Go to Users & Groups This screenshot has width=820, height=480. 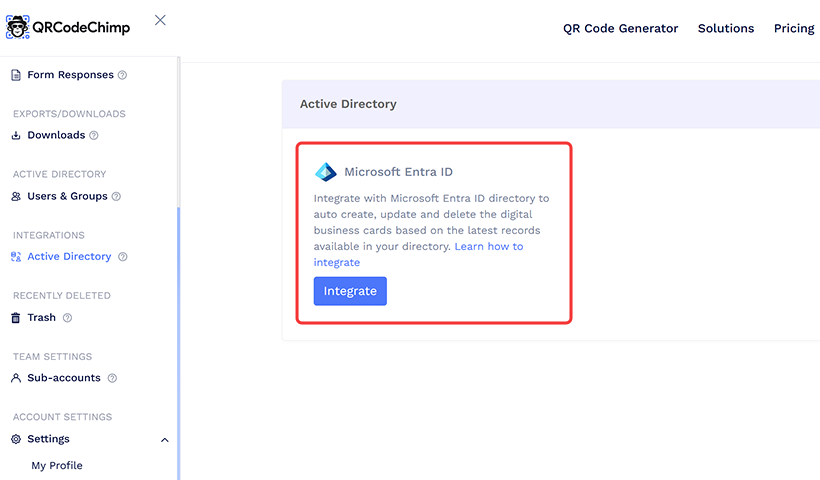[x=67, y=197]
